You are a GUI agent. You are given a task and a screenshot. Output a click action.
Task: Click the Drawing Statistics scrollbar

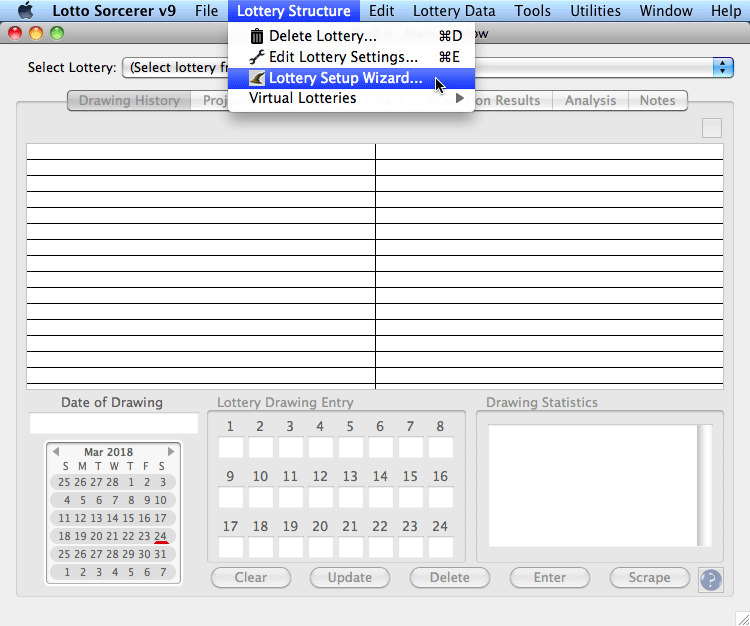tap(705, 485)
